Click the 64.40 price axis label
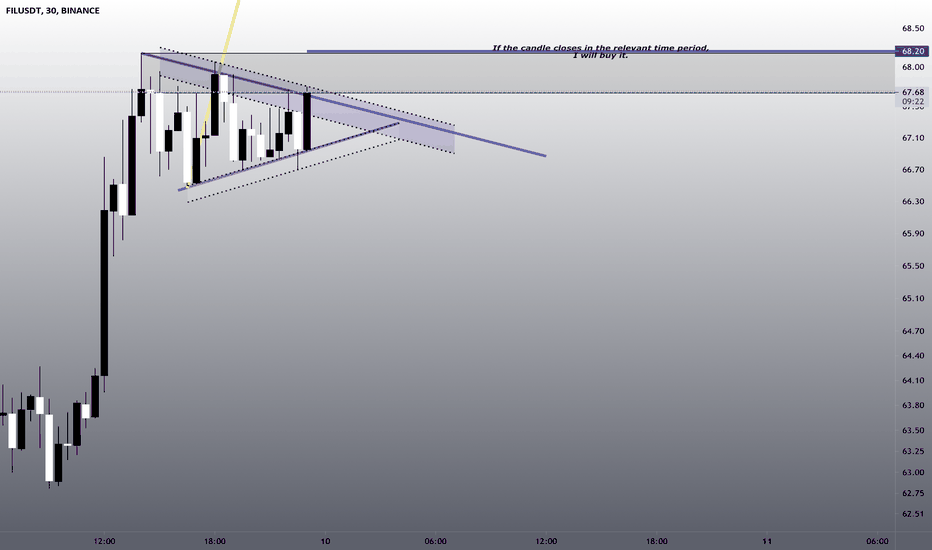This screenshot has height=550, width=932. tap(912, 356)
